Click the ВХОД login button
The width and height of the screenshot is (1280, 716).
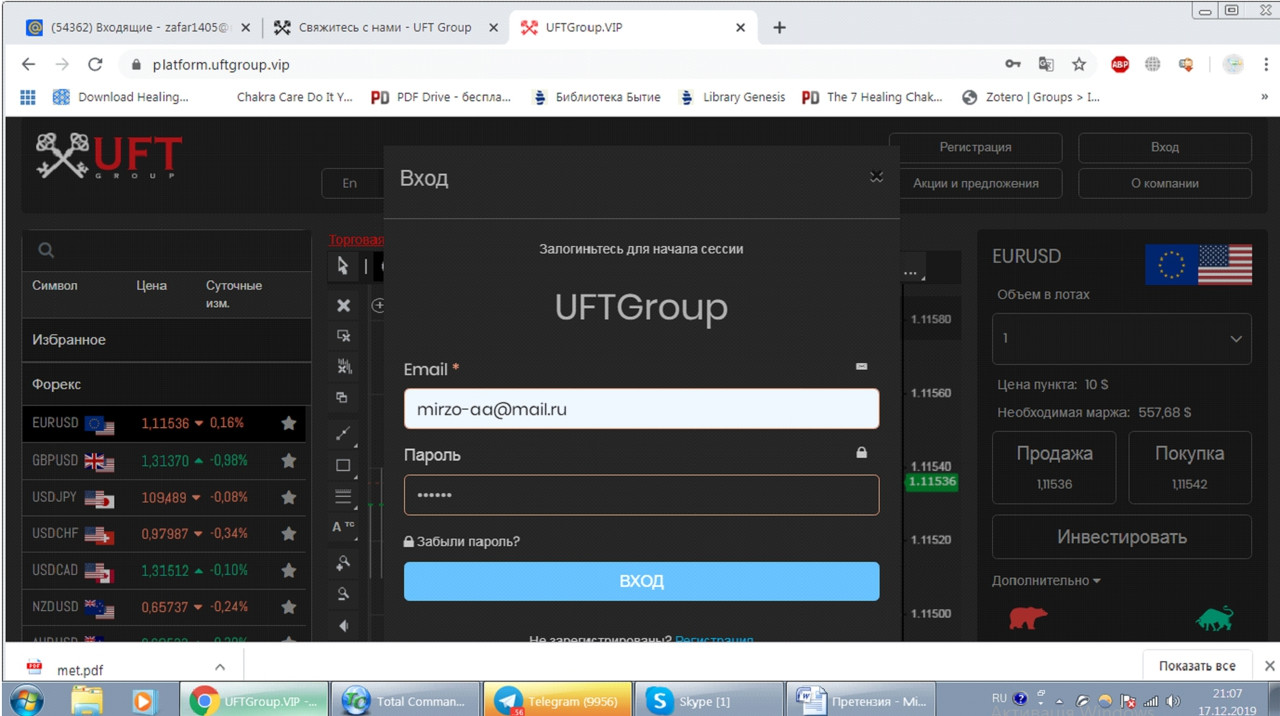(641, 581)
